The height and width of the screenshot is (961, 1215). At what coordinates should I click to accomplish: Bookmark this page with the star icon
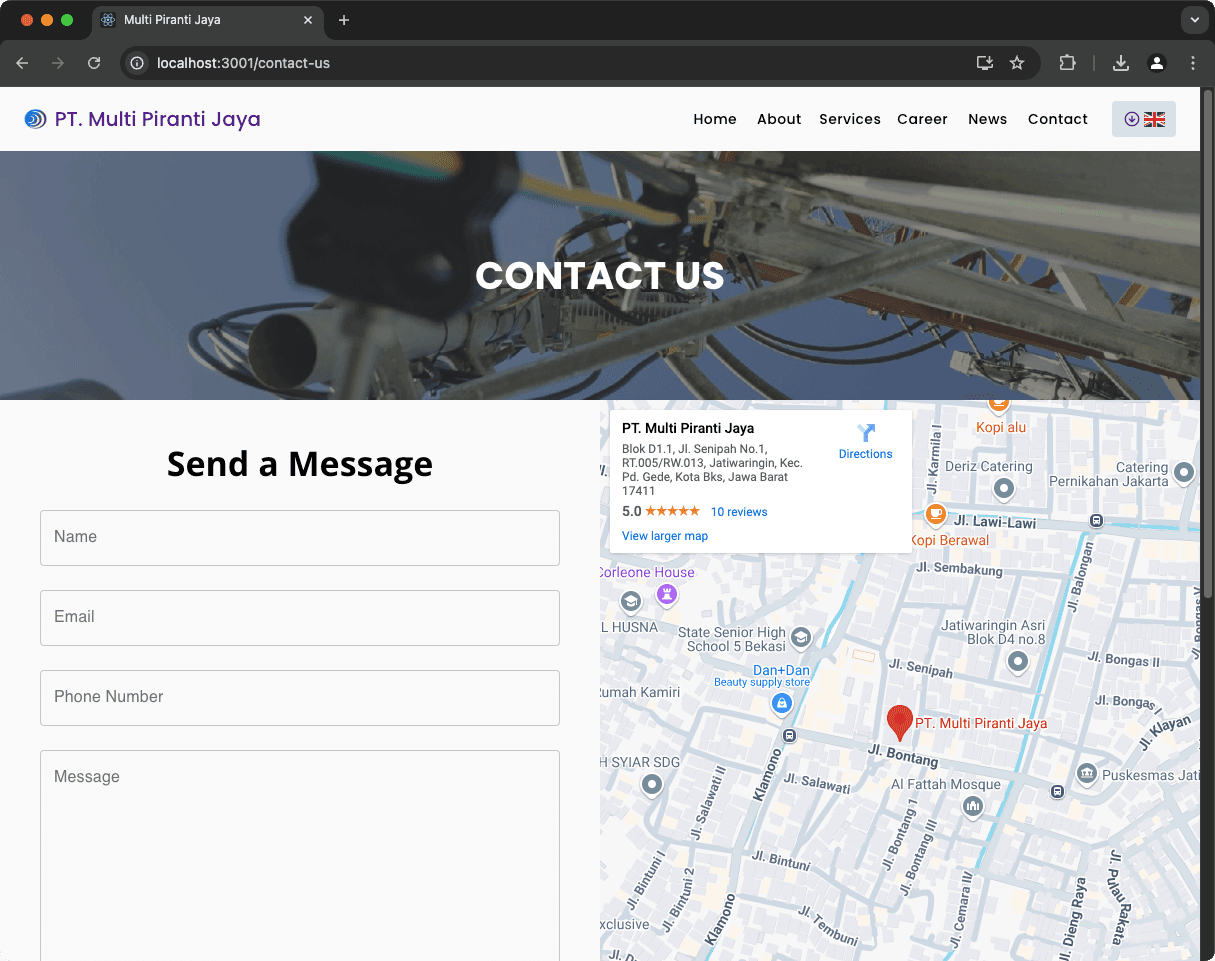coord(1017,63)
